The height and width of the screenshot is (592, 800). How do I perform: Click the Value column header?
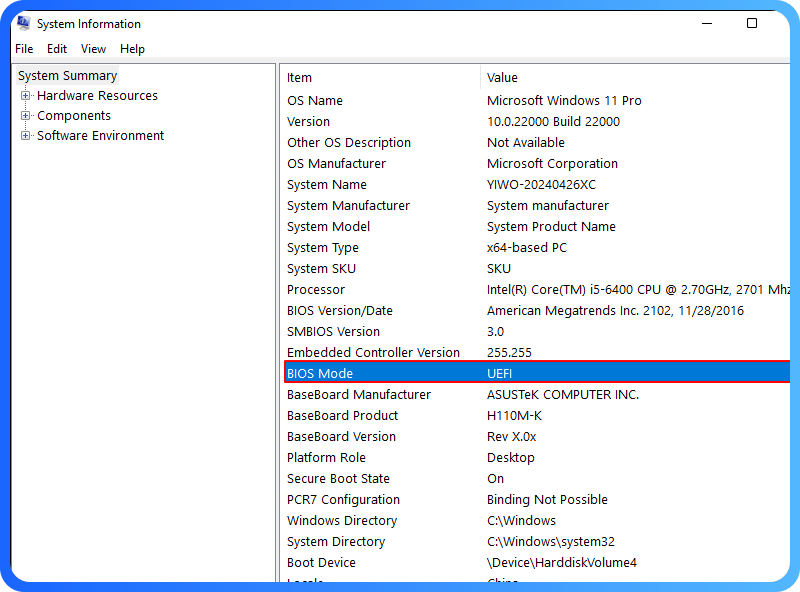[x=635, y=78]
